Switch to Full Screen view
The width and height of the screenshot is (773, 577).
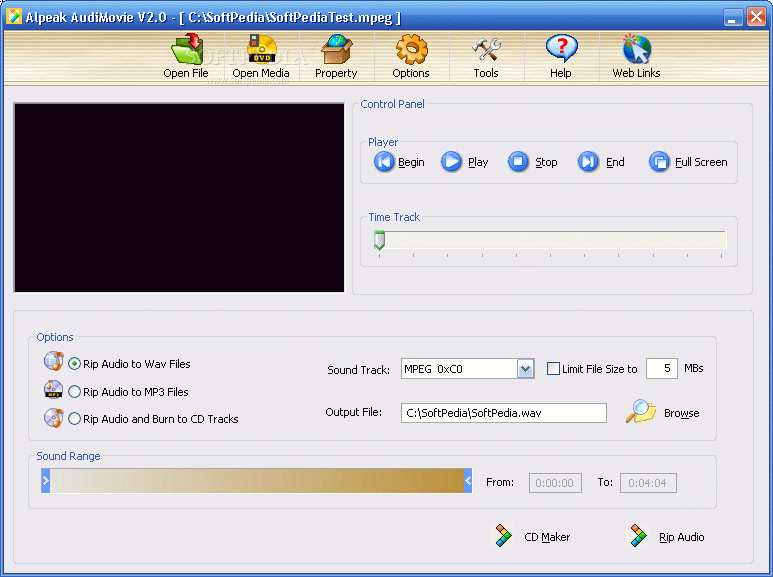coord(688,162)
